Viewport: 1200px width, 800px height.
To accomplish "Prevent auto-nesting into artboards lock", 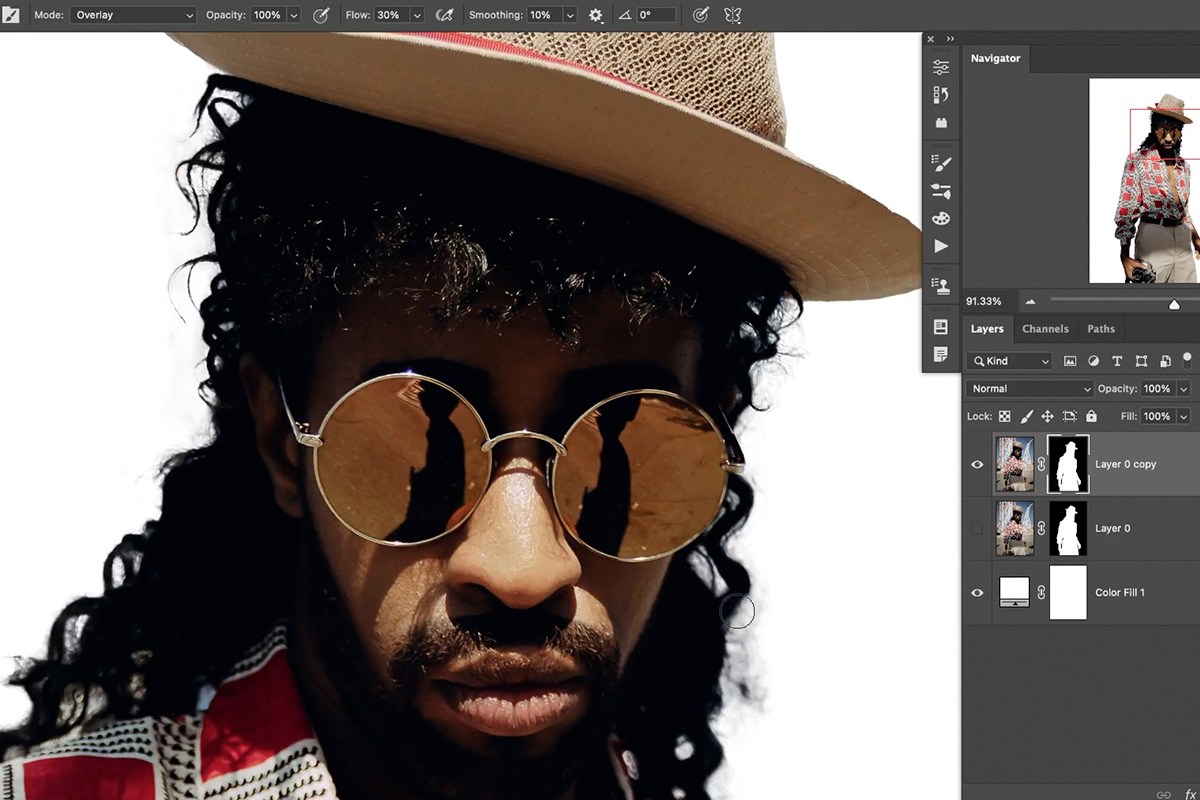I will [1069, 416].
